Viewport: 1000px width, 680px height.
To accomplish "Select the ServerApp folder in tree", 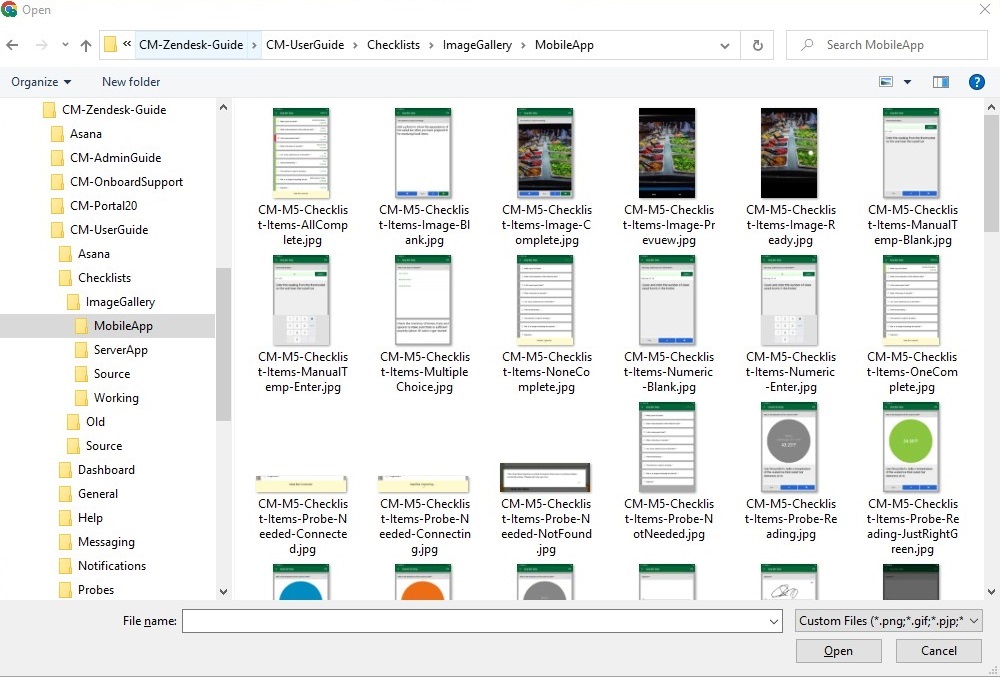I will [120, 350].
